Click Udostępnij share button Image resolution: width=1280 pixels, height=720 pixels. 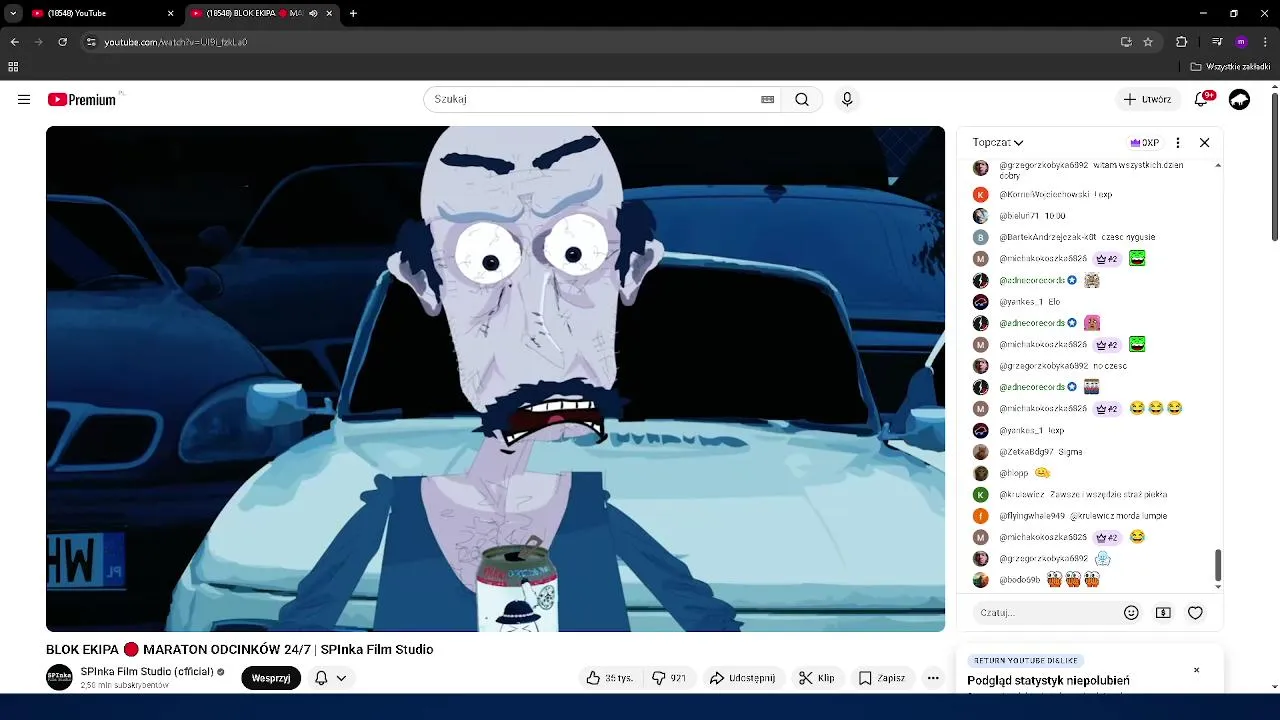tap(742, 678)
